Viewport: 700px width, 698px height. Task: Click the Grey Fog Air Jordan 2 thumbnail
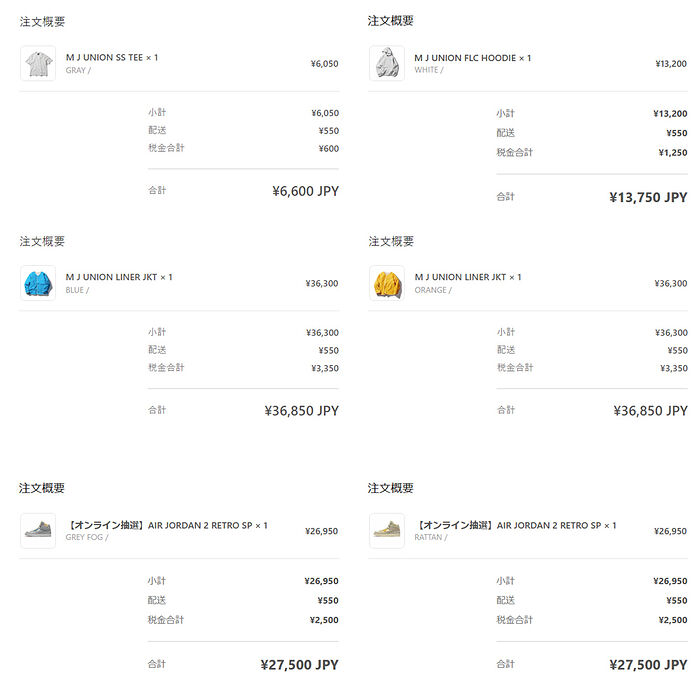tap(38, 531)
